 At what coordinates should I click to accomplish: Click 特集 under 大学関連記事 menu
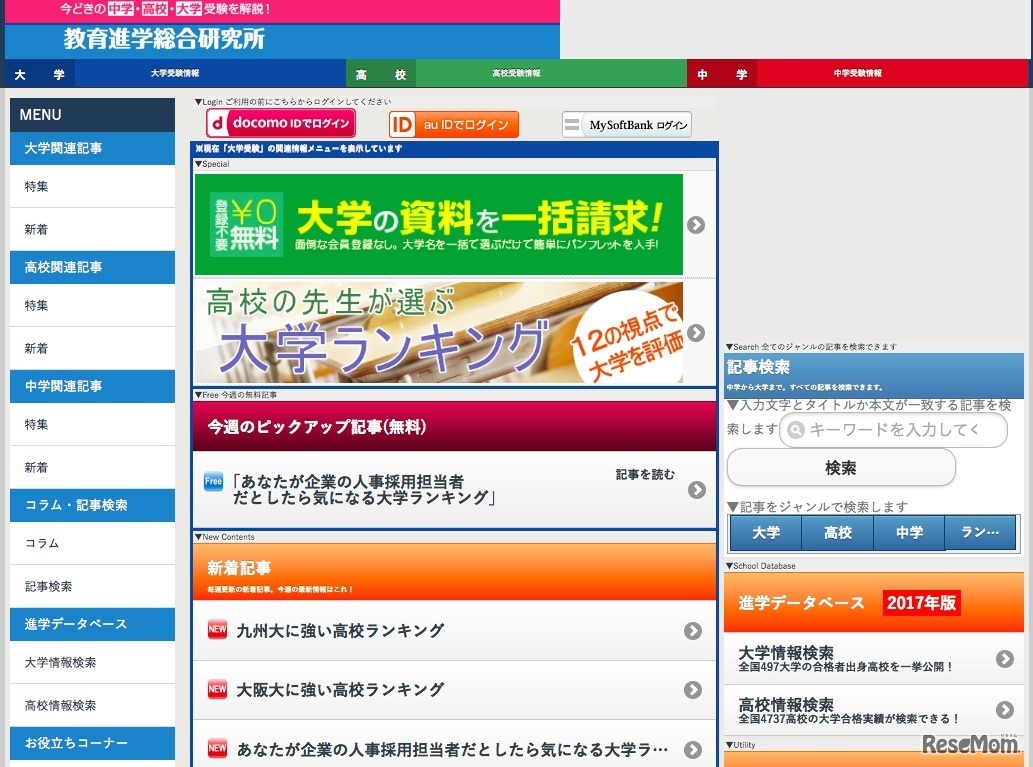(x=92, y=186)
